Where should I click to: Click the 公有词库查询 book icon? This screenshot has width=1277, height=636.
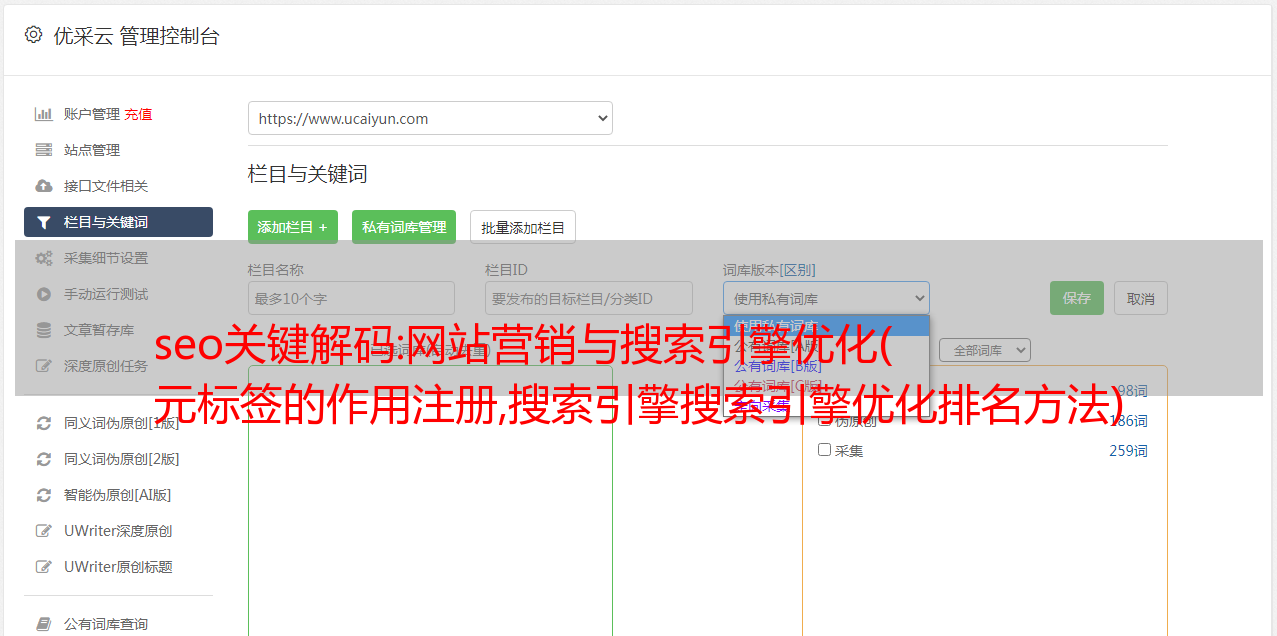coord(44,624)
